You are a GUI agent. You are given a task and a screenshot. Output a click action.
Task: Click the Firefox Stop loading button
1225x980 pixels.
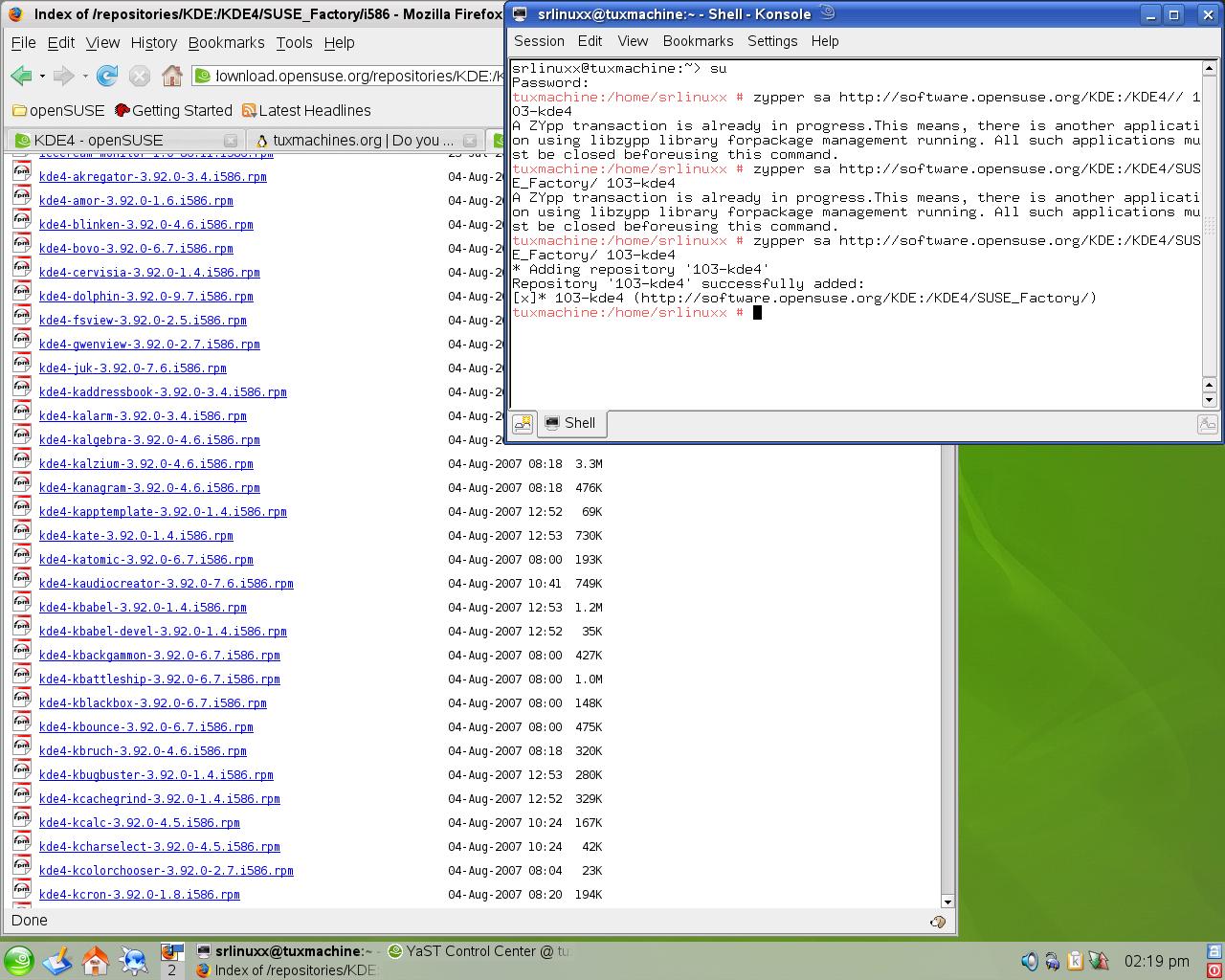pyautogui.click(x=140, y=76)
